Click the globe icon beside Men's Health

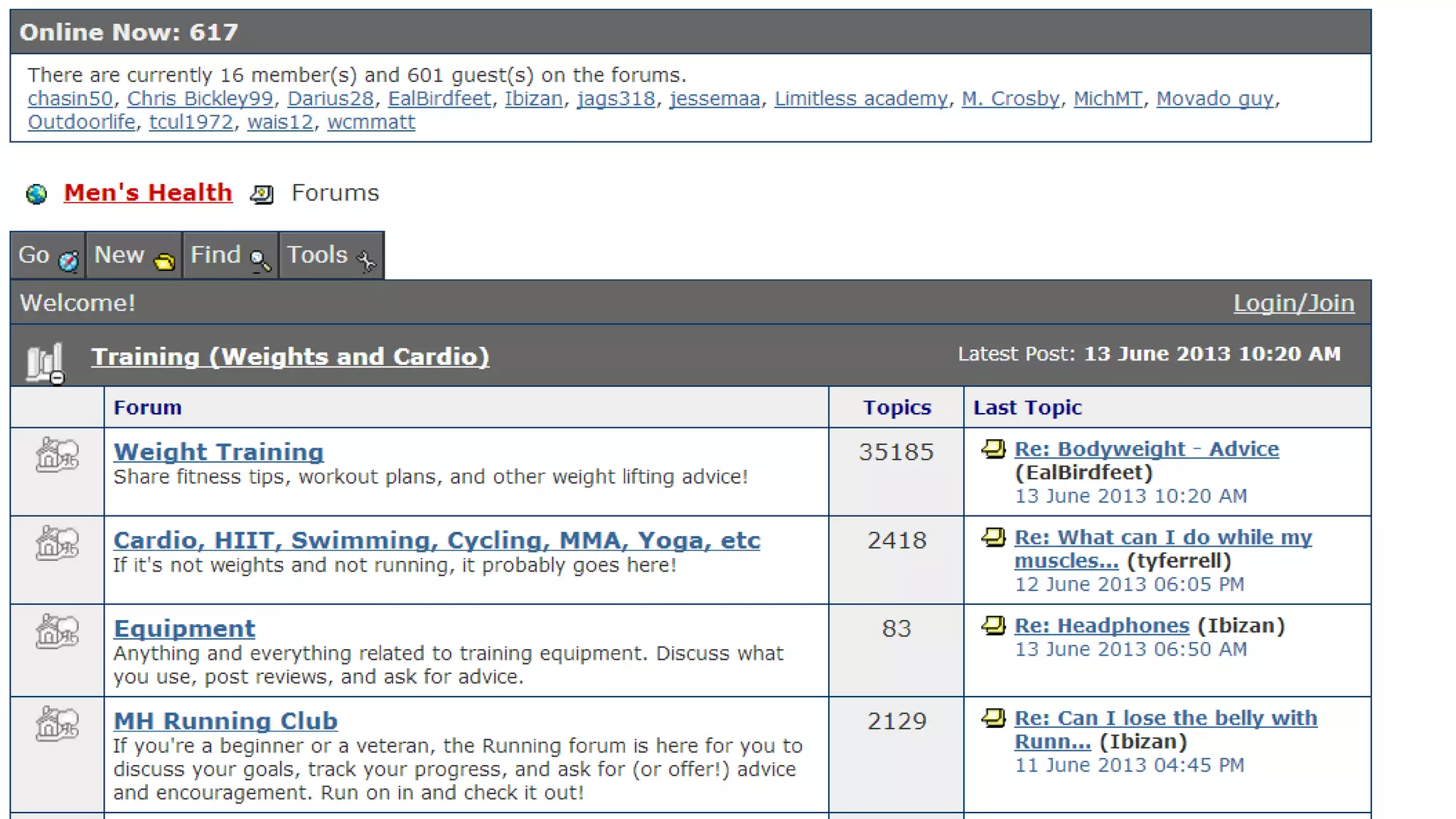click(x=36, y=194)
